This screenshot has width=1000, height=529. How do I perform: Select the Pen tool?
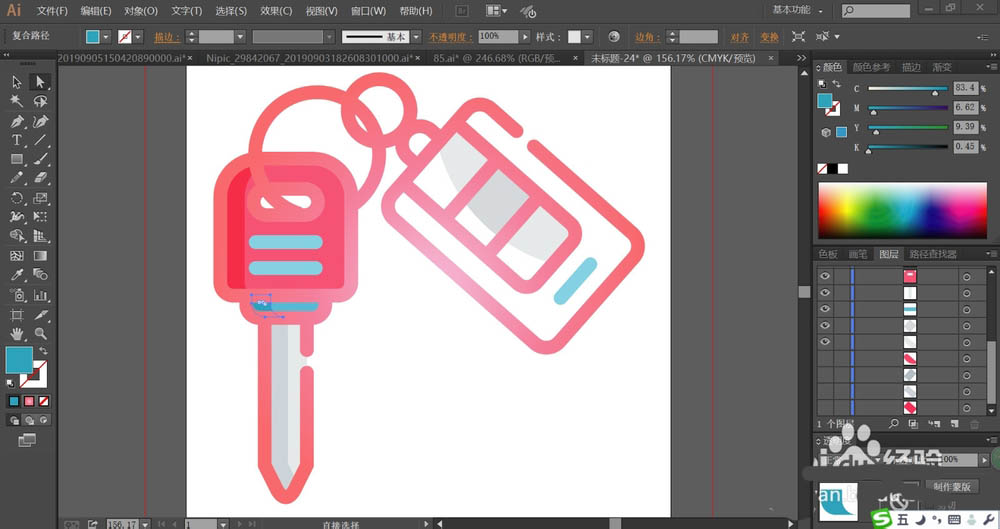[17, 121]
